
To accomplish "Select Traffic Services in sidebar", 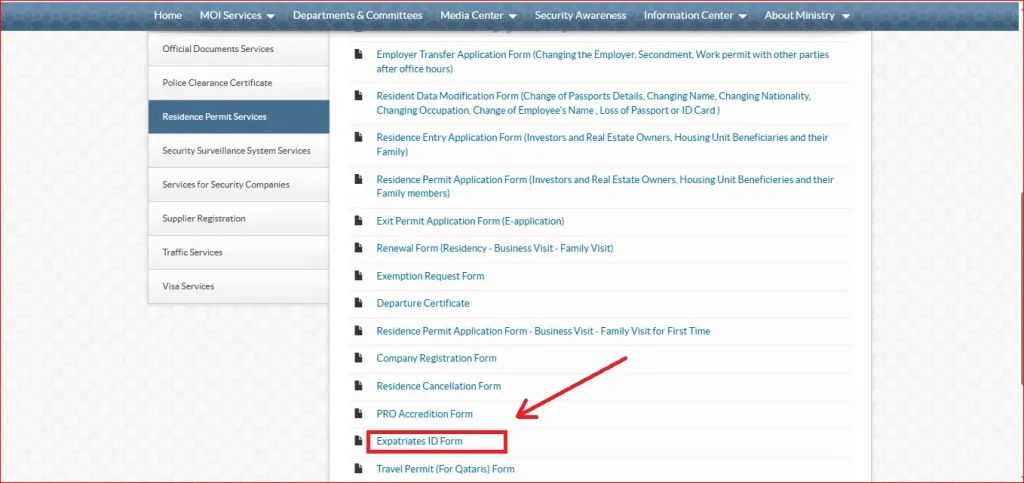I will tap(238, 253).
